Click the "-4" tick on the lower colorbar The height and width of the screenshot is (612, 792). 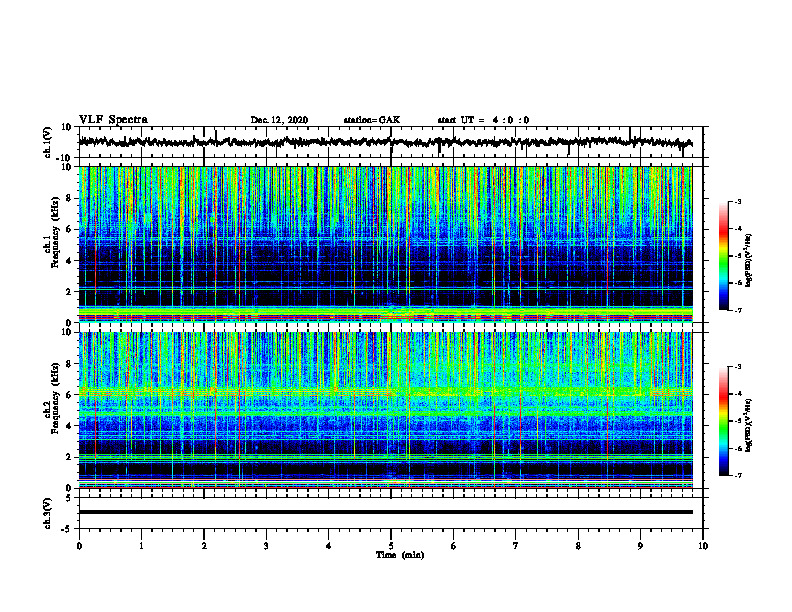tap(738, 394)
